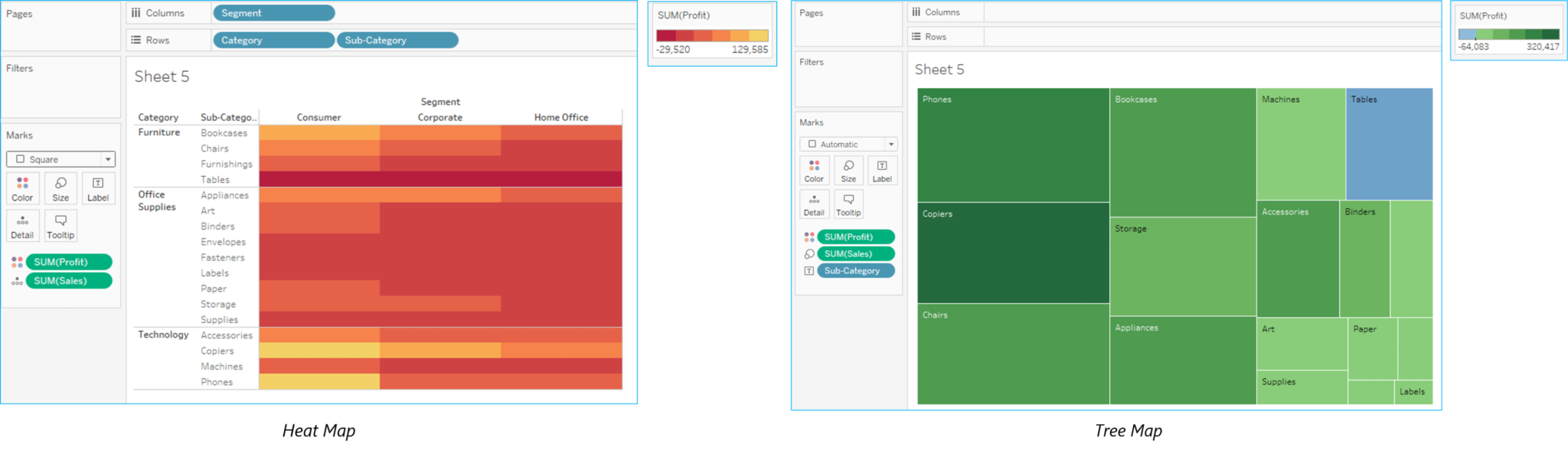Screen dimensions: 1568x451
Task: Select the blue Tables tile in the treemap
Action: click(x=1389, y=145)
